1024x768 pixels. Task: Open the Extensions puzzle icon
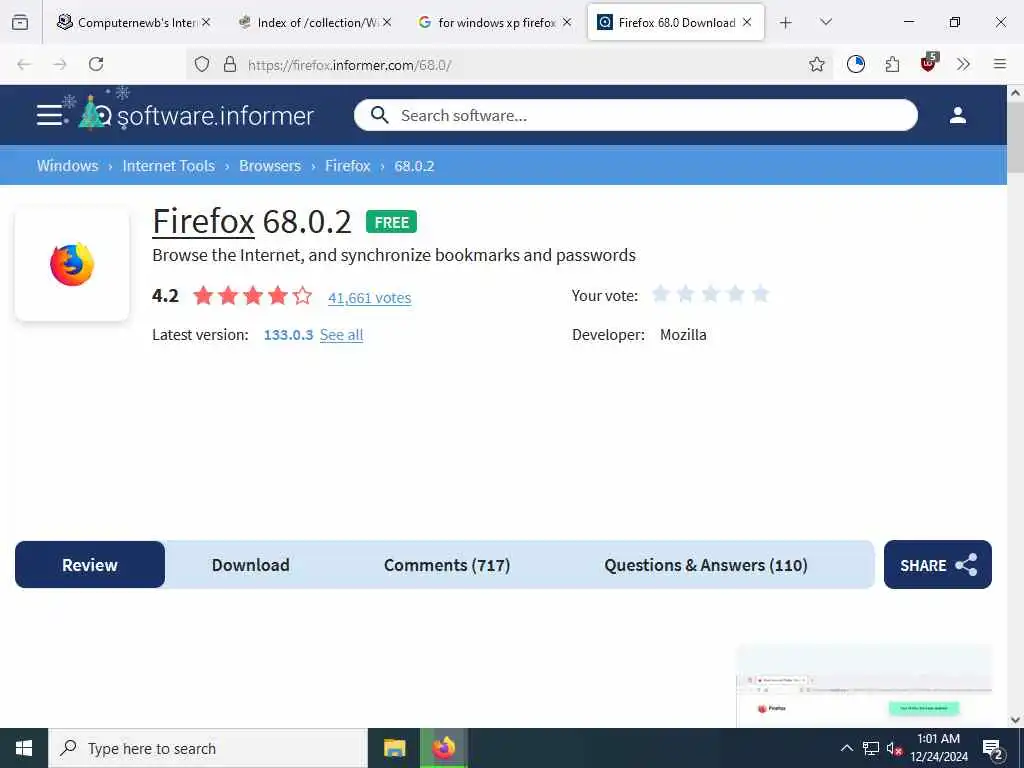892,64
